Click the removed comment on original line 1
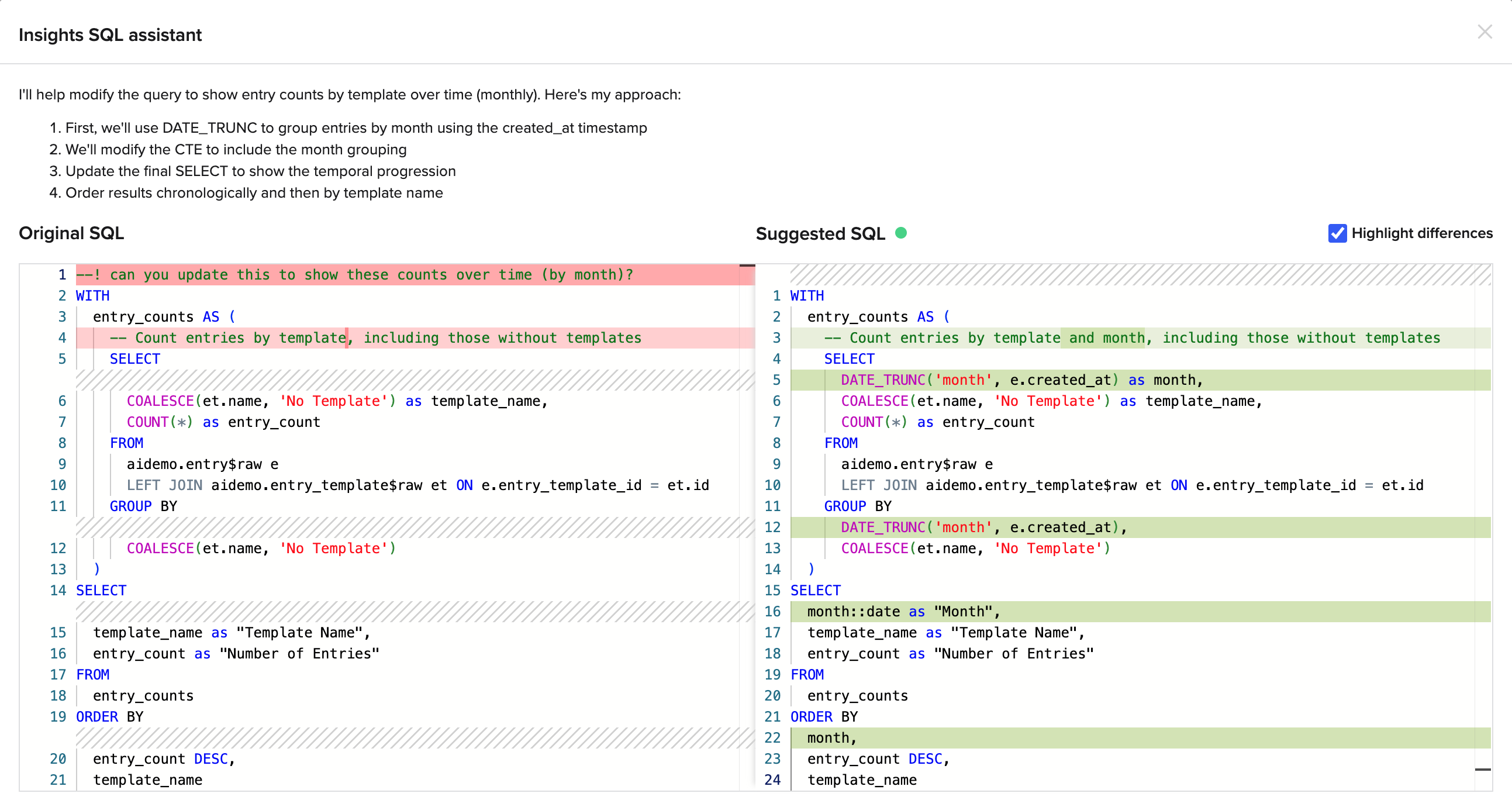Viewport: 1512px width, 807px height. pyautogui.click(x=354, y=275)
